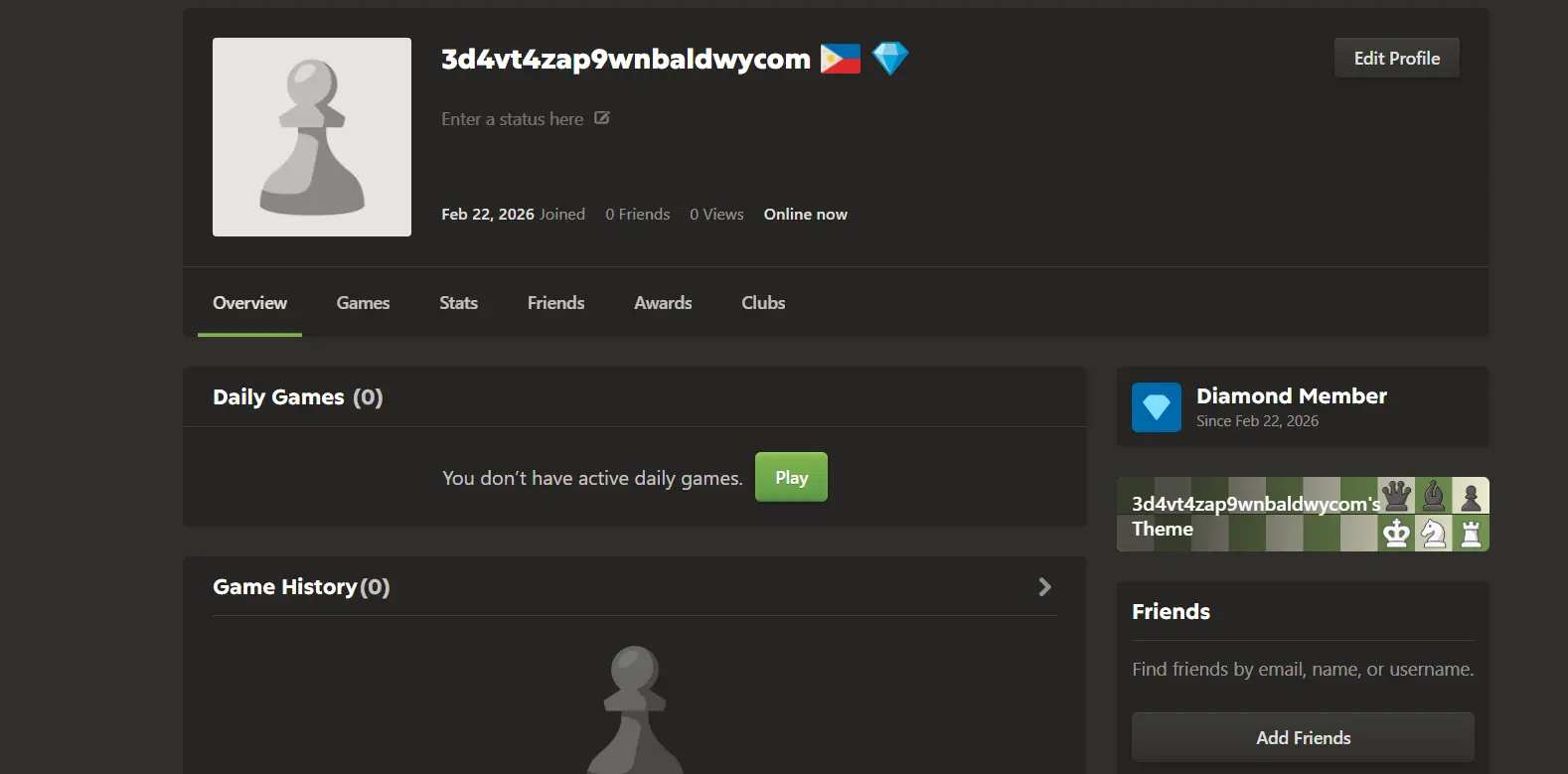Click the white king piece in theme
This screenshot has width=1568, height=774.
1396,533
